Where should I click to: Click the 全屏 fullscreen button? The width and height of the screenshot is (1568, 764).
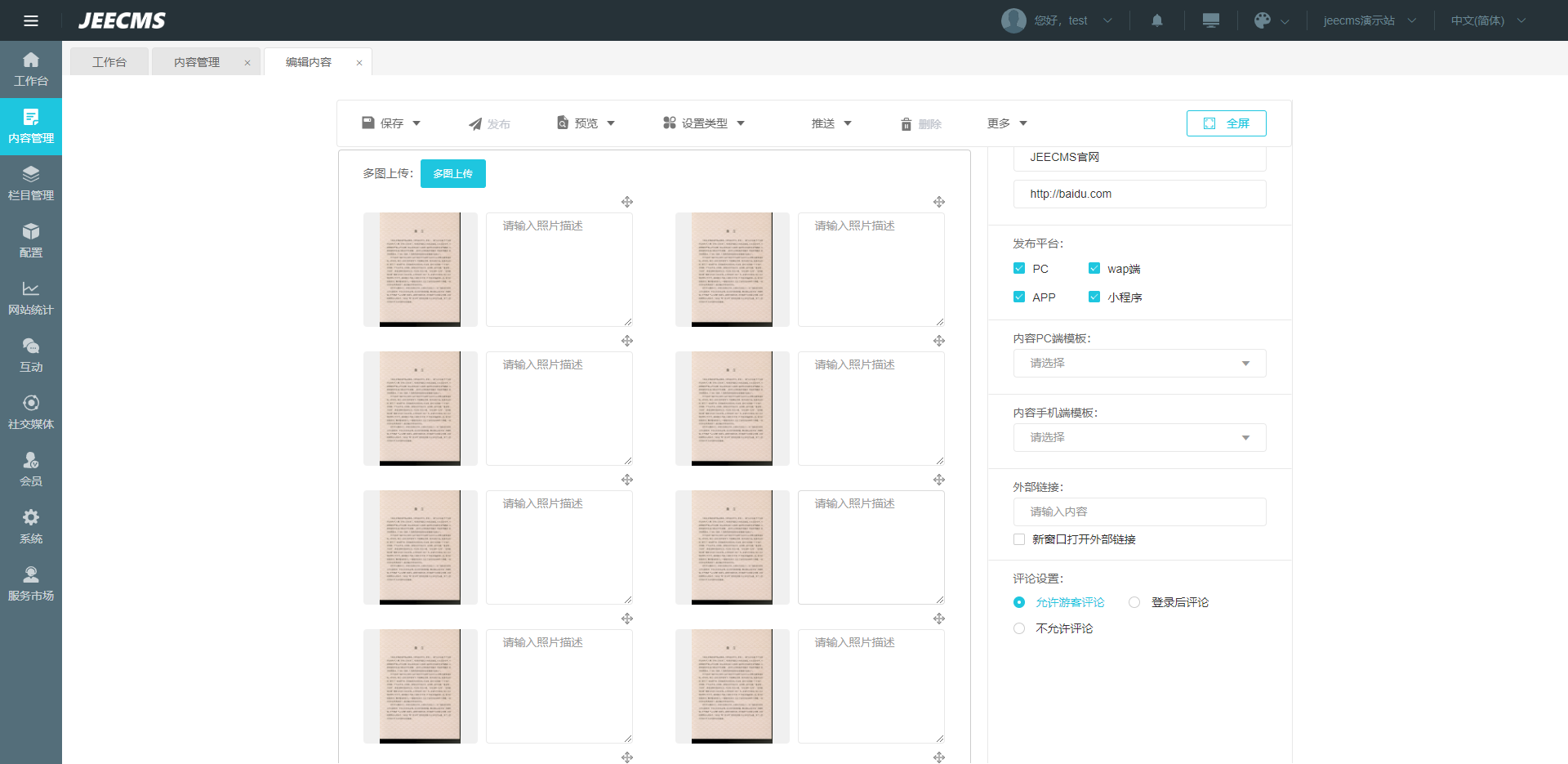coord(1226,123)
